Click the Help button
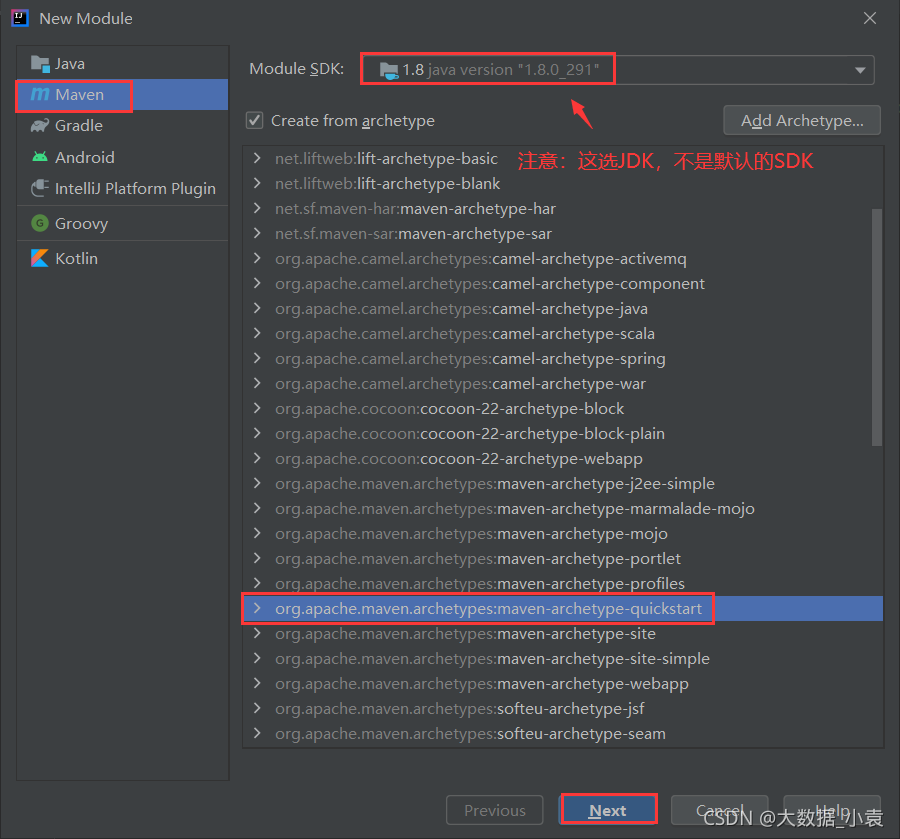This screenshot has height=839, width=900. pyautogui.click(x=832, y=810)
